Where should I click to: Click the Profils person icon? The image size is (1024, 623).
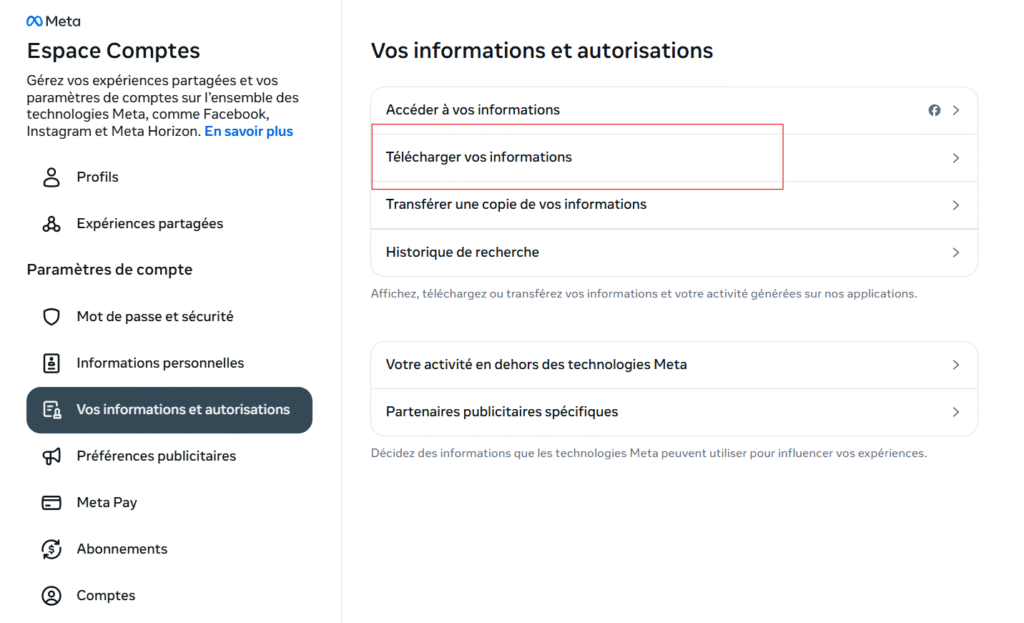[51, 177]
